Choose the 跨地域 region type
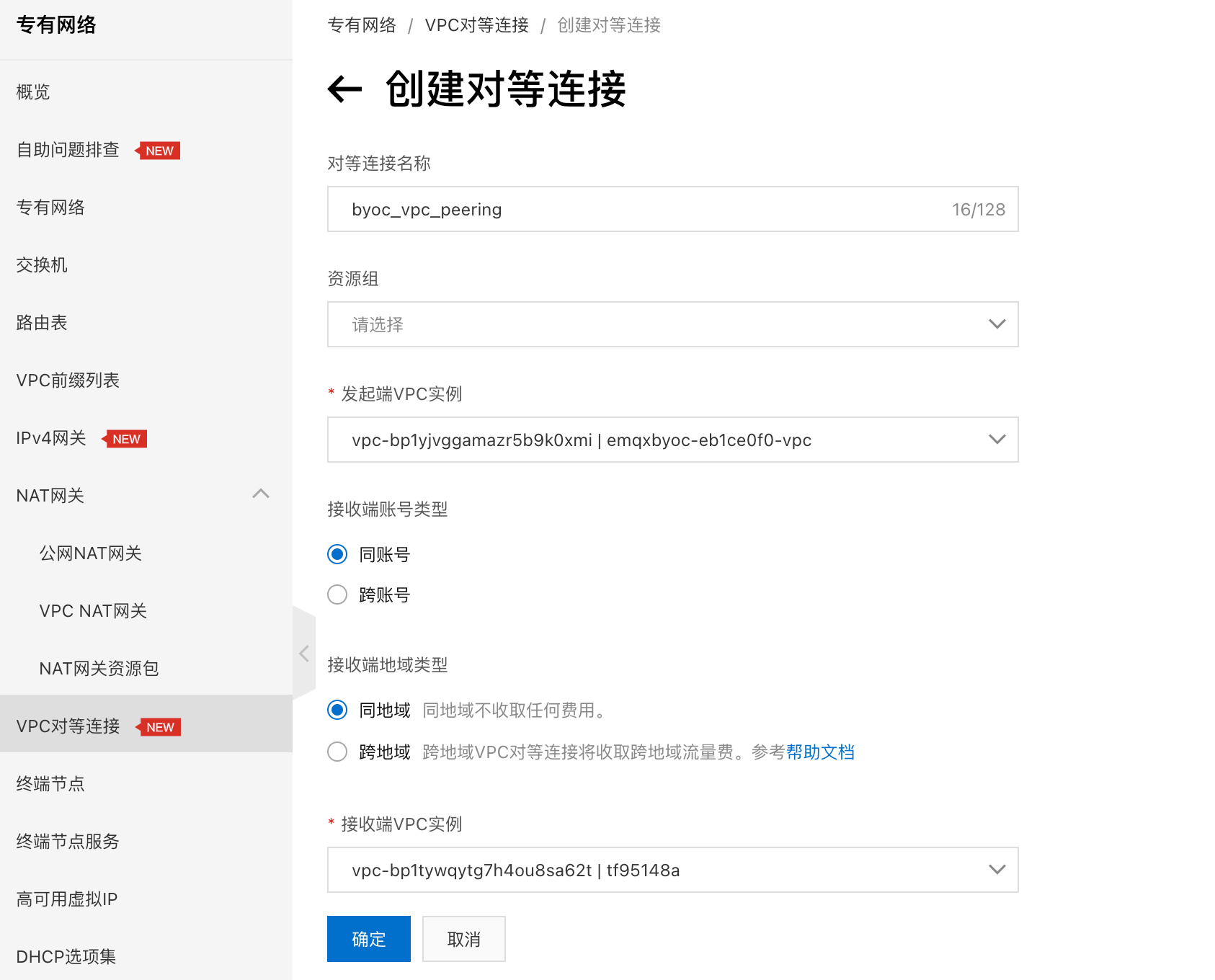The height and width of the screenshot is (980, 1215). click(337, 752)
